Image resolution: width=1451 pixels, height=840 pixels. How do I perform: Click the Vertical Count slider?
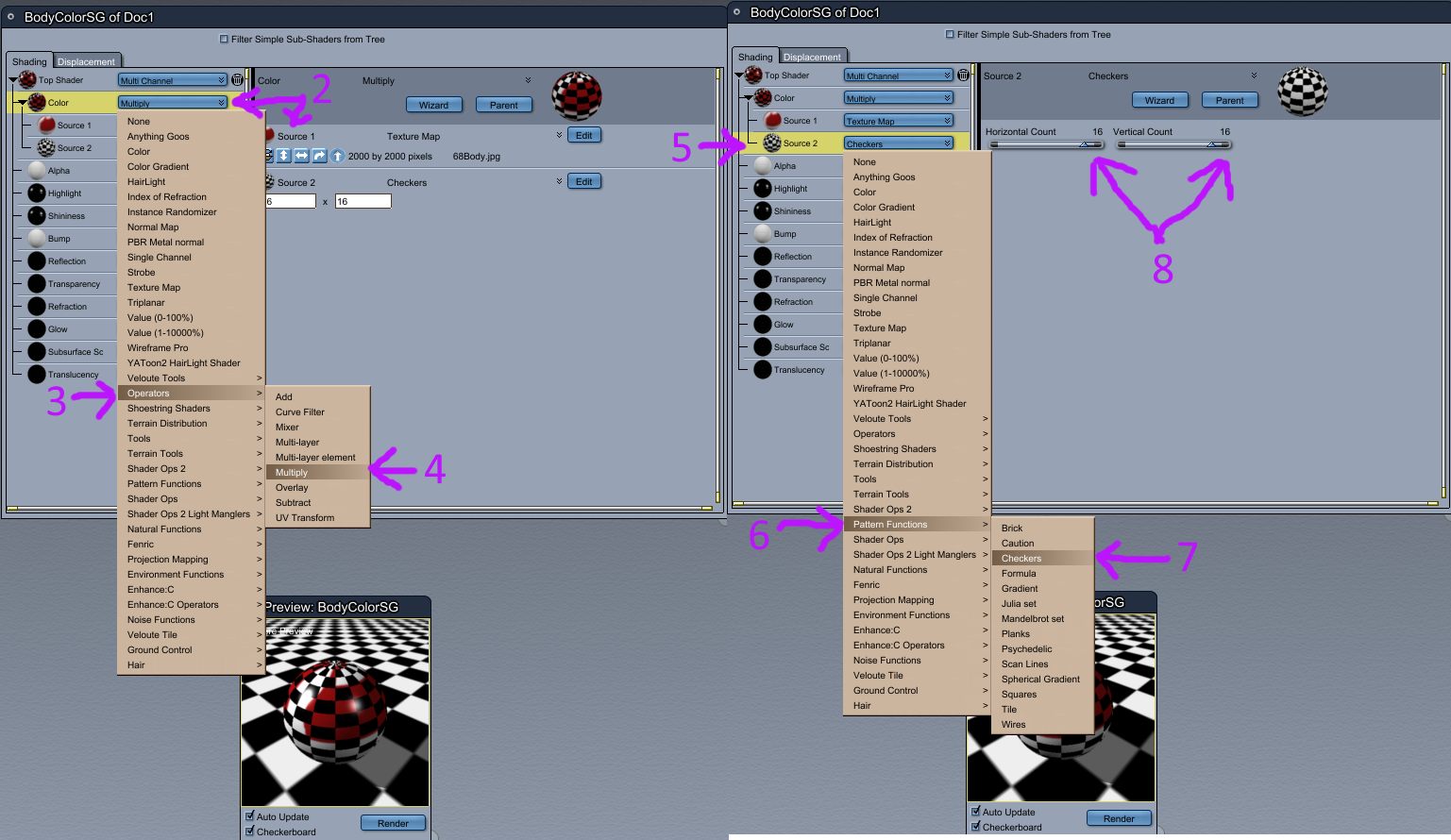[x=1173, y=144]
